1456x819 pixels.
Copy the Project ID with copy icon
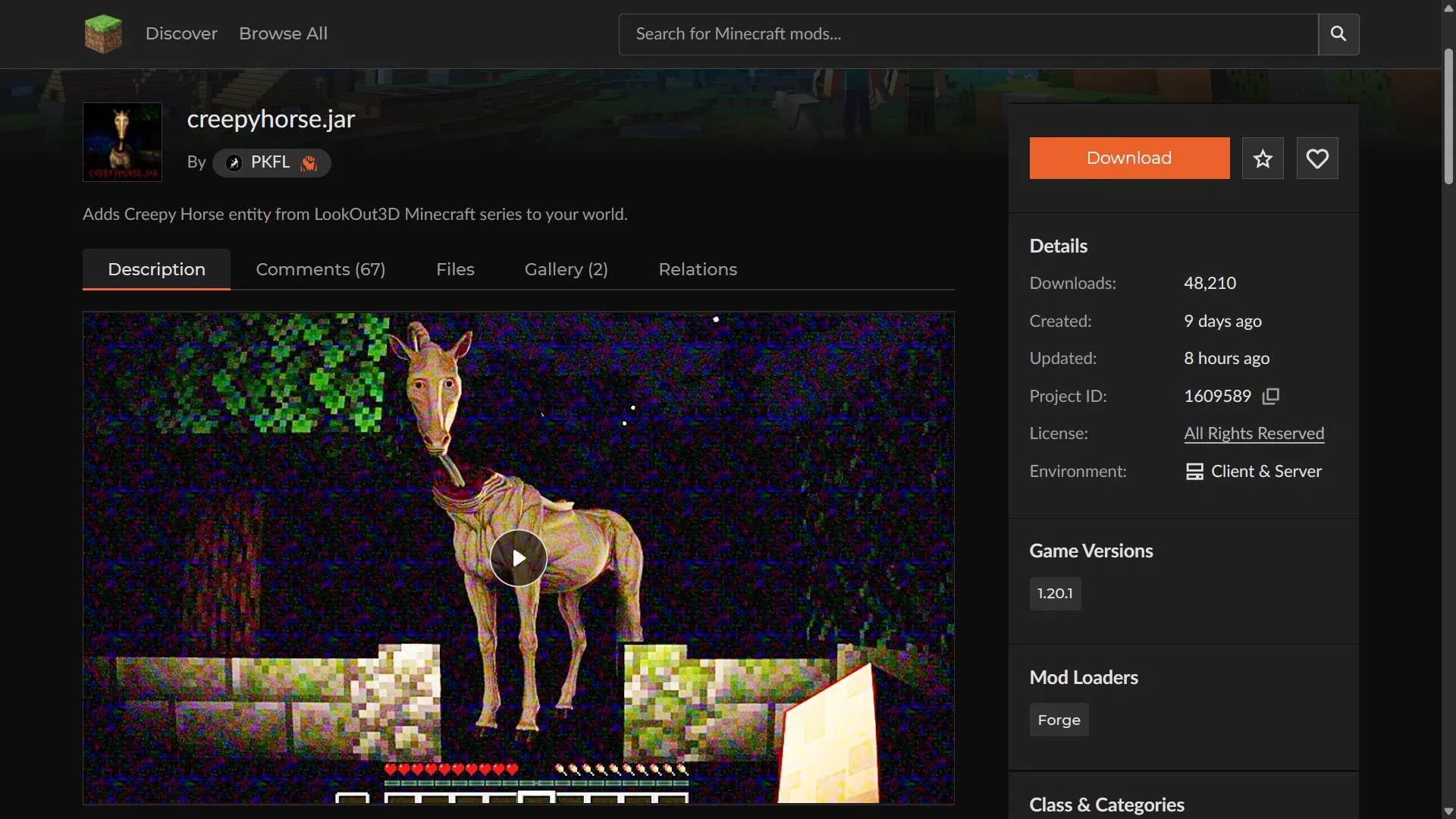pyautogui.click(x=1271, y=396)
